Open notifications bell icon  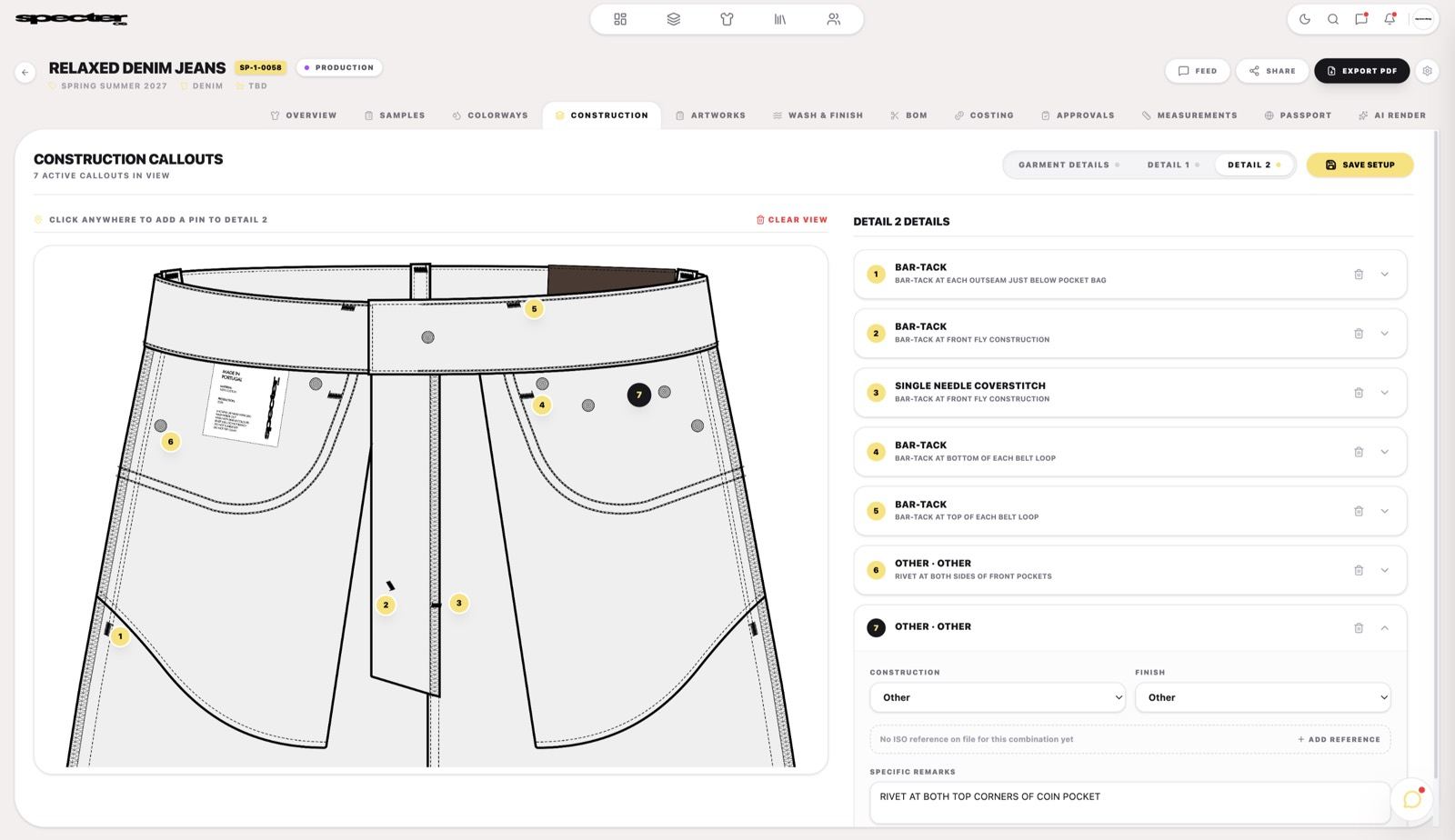click(x=1390, y=19)
